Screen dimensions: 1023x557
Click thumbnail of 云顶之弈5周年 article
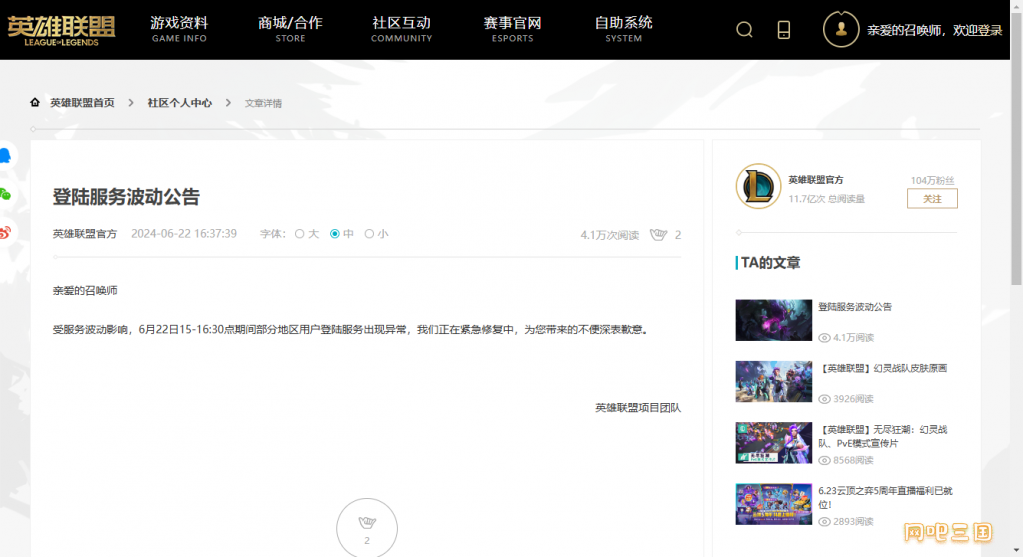click(x=774, y=504)
